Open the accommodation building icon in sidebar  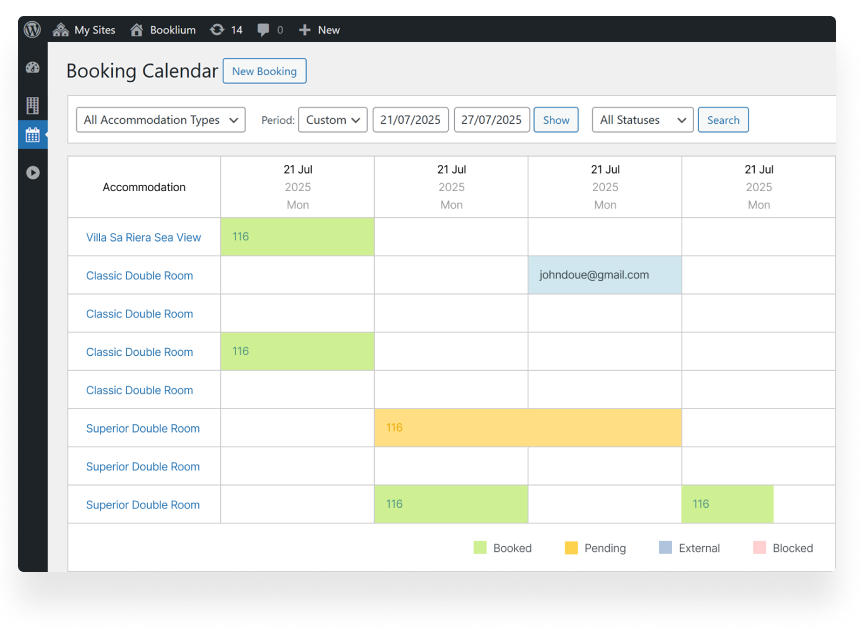(33, 105)
